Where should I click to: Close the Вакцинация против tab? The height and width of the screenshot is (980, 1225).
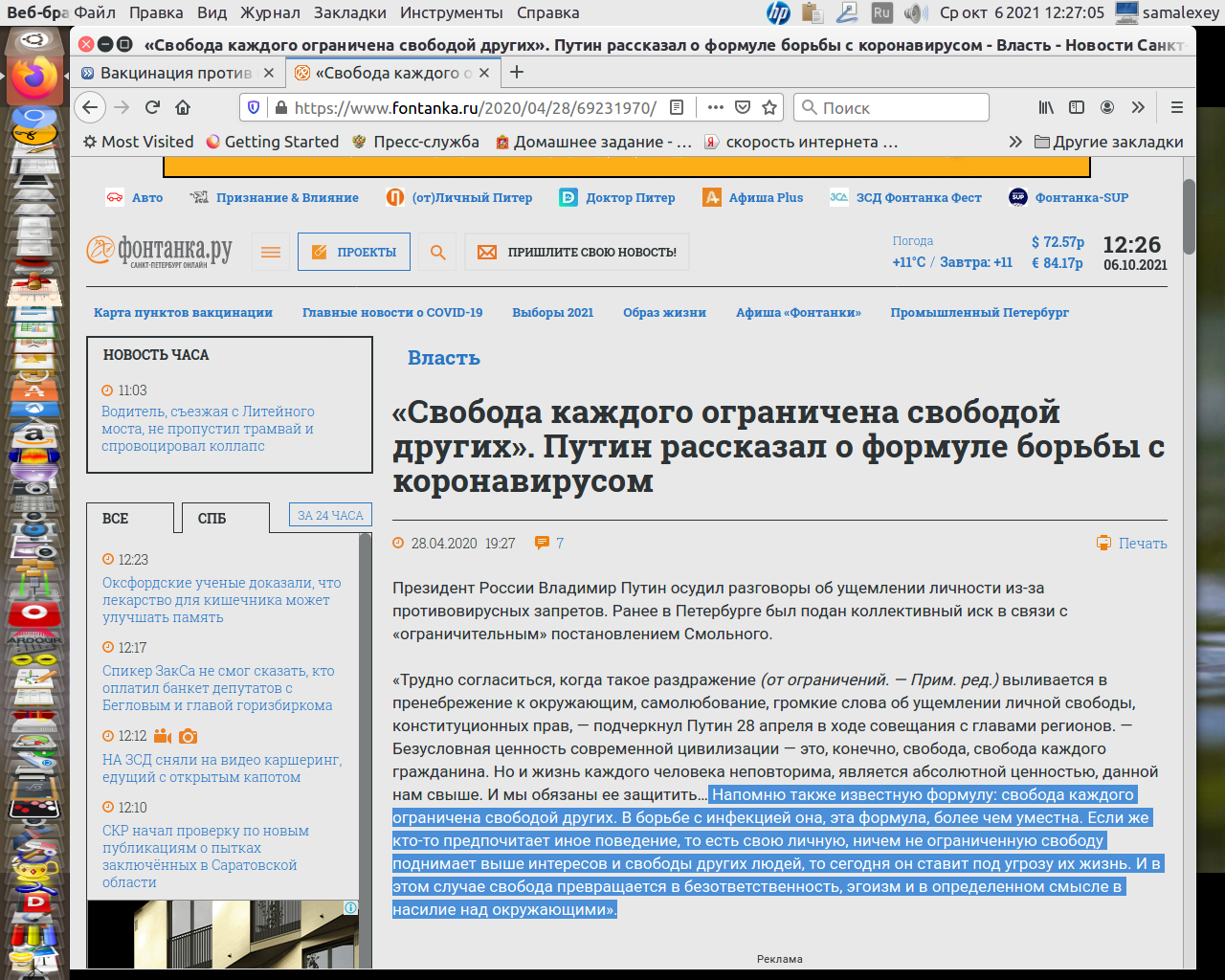(269, 73)
